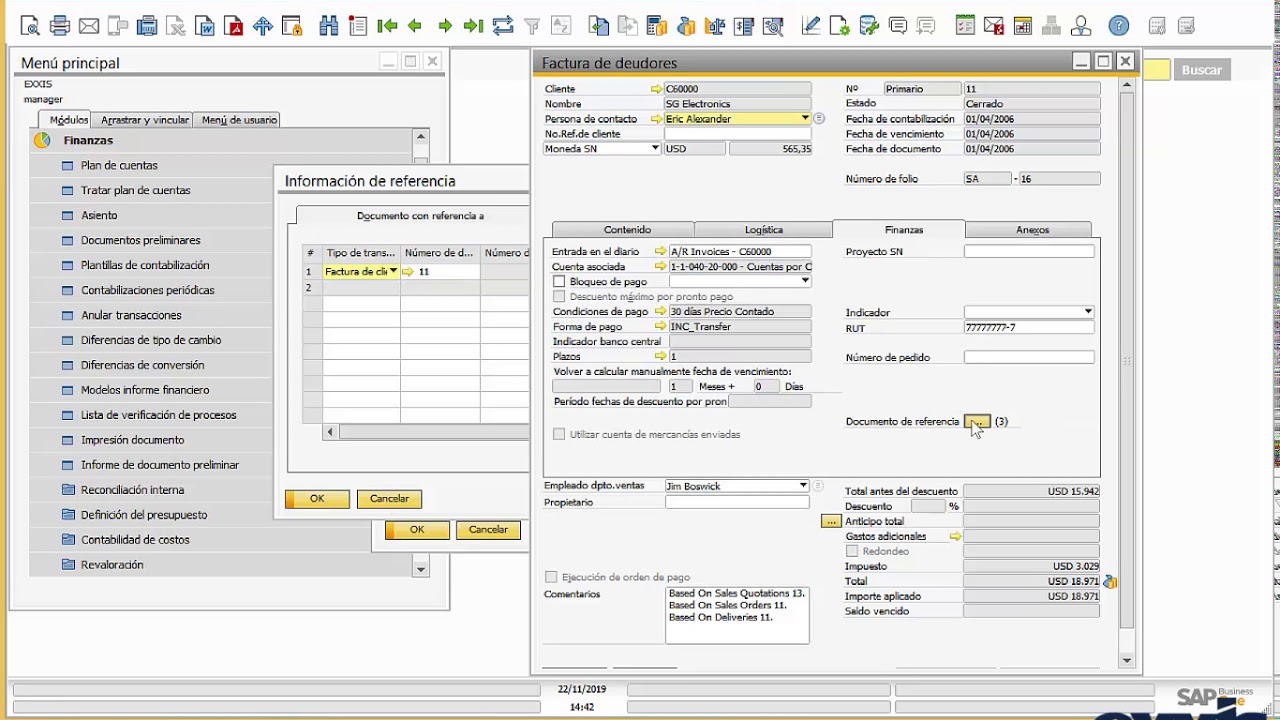
Task: Click the No.Ref.de cliente input field
Action: click(738, 134)
